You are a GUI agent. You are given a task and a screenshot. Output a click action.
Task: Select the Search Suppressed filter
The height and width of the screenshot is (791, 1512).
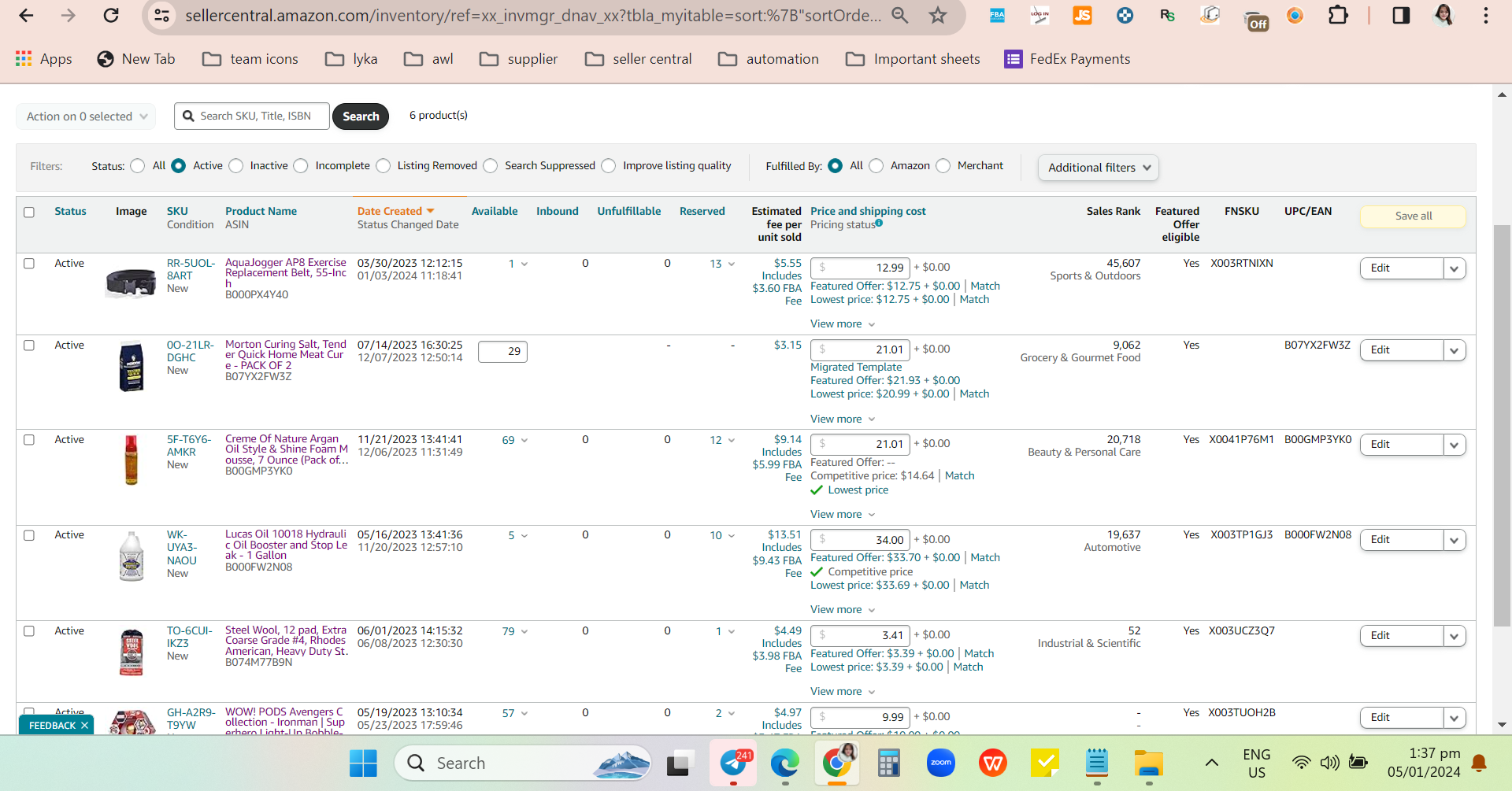tap(491, 166)
